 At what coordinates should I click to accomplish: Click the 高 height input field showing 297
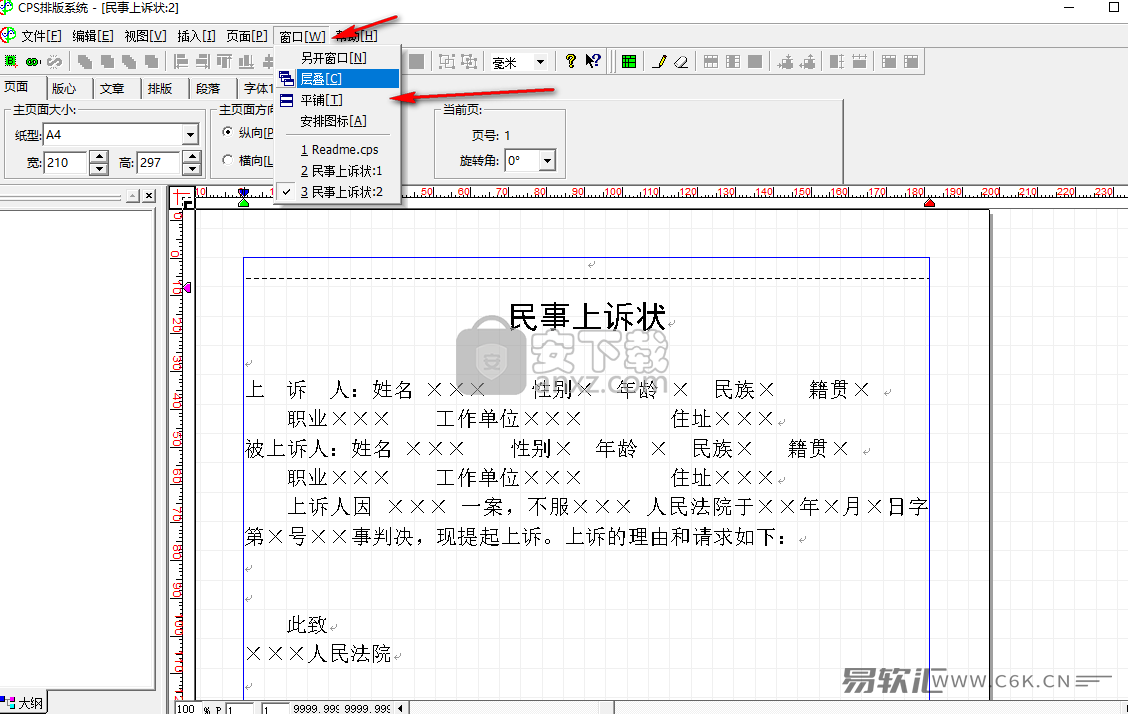158,163
